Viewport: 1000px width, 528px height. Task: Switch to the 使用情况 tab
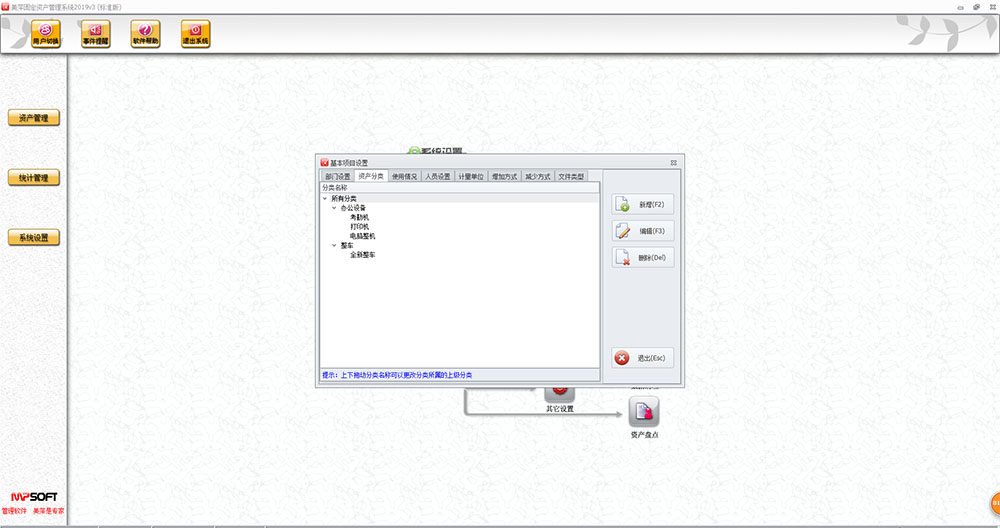pos(404,176)
